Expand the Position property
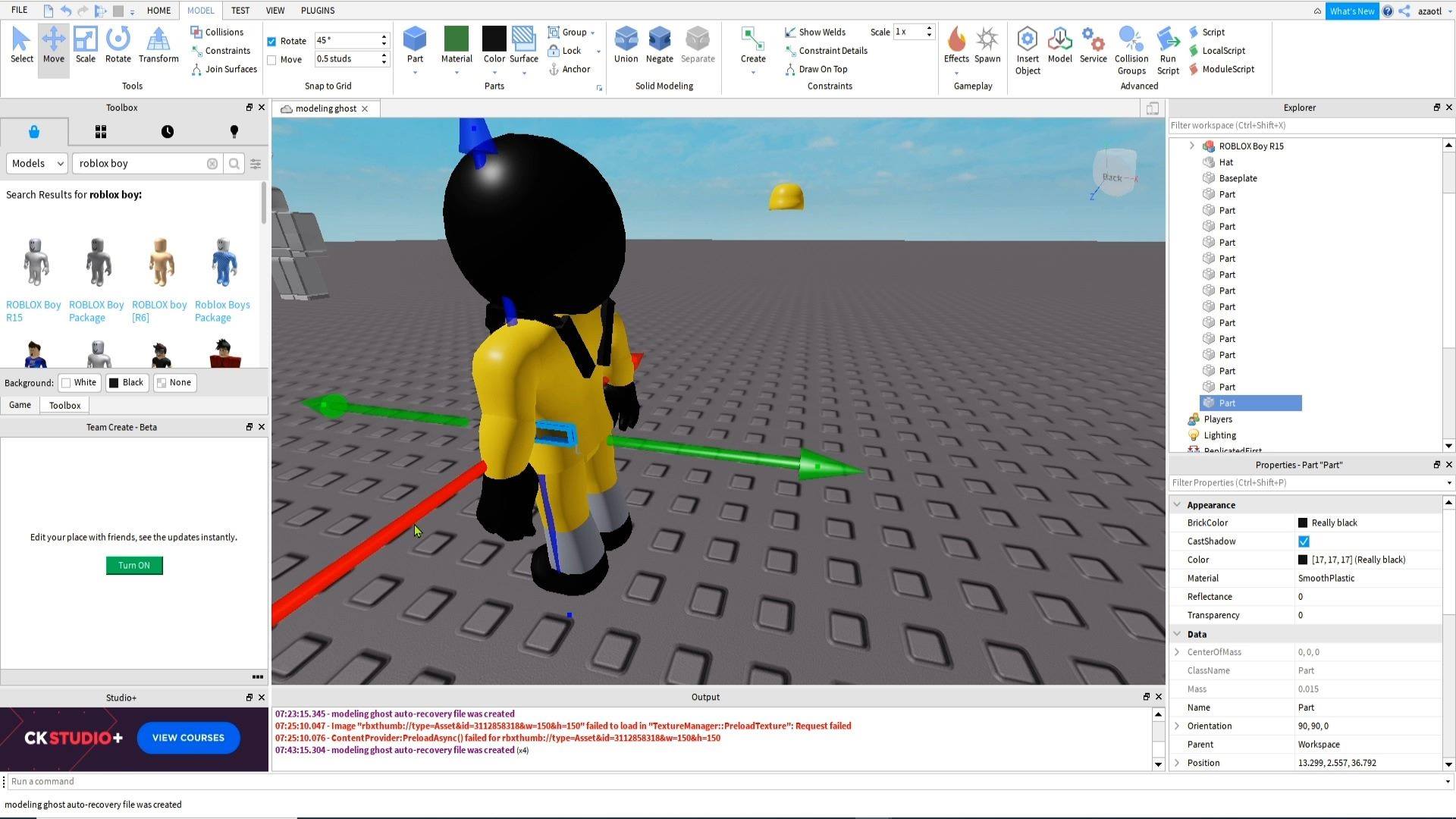 pyautogui.click(x=1177, y=763)
